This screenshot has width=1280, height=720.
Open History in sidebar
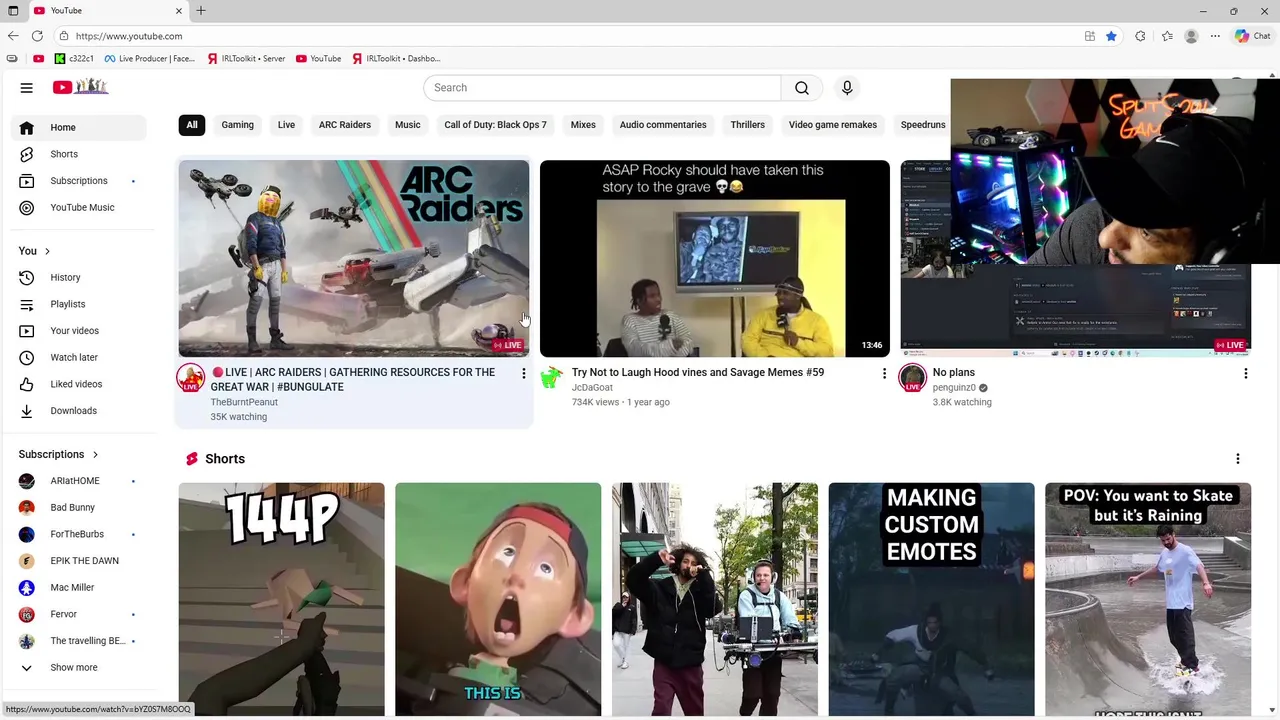[x=79, y=277]
